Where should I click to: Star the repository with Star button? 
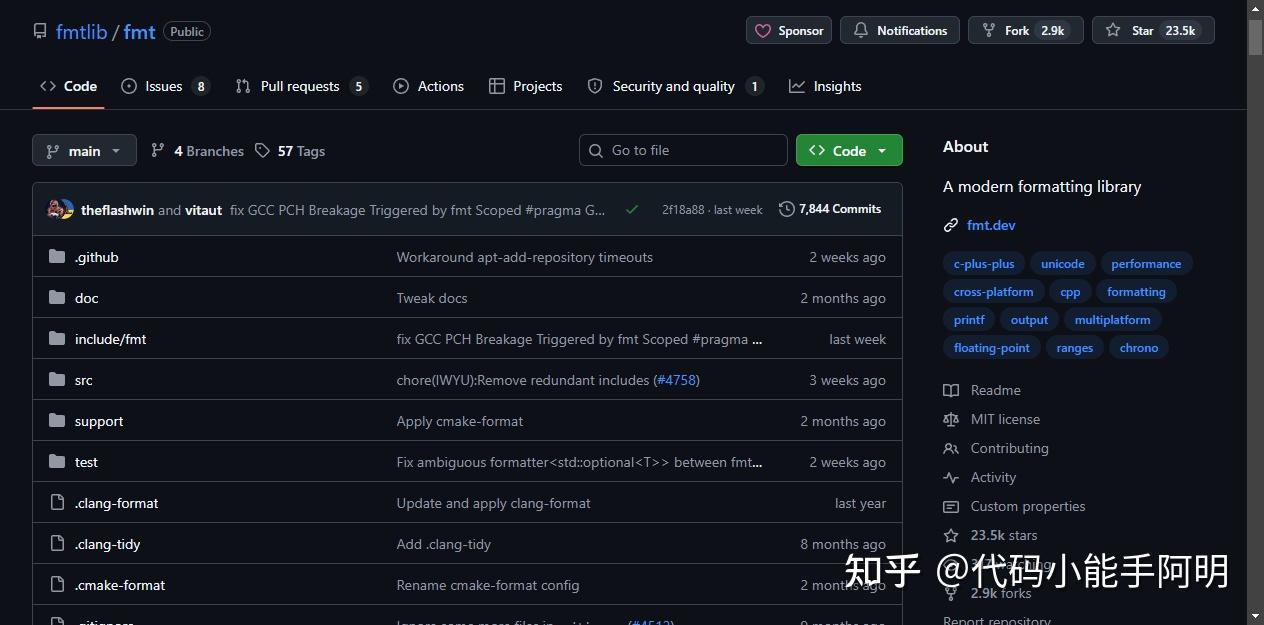[1153, 30]
